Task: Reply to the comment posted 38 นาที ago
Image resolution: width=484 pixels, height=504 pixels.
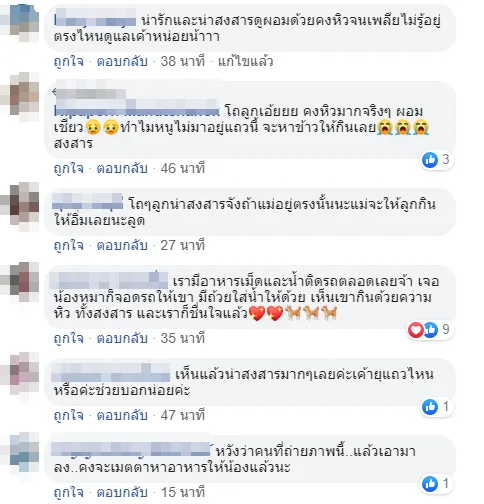Action: tap(122, 62)
